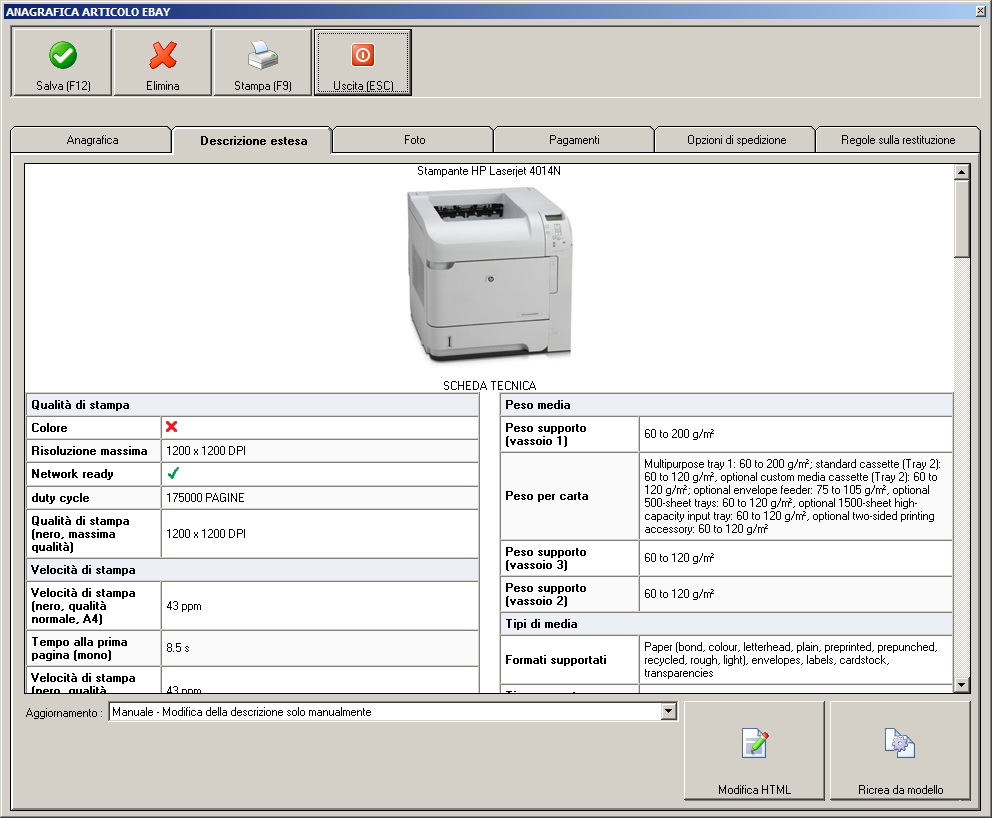Click the 'Paper (bond, colour, letterhead...' value
Viewport: 992px width, 818px height.
[x=790, y=660]
